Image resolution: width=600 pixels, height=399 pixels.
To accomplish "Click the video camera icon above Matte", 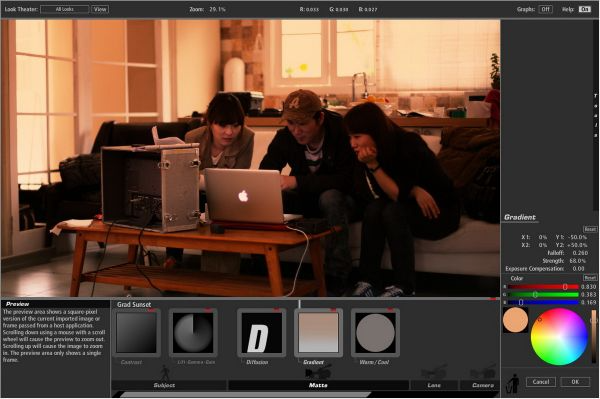I will pyautogui.click(x=318, y=372).
